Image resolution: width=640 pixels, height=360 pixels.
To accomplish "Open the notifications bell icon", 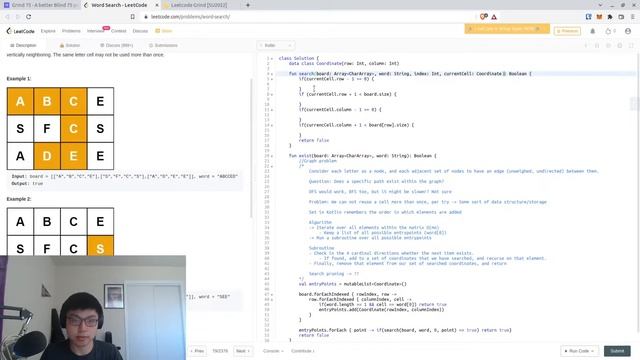I will [x=593, y=31].
